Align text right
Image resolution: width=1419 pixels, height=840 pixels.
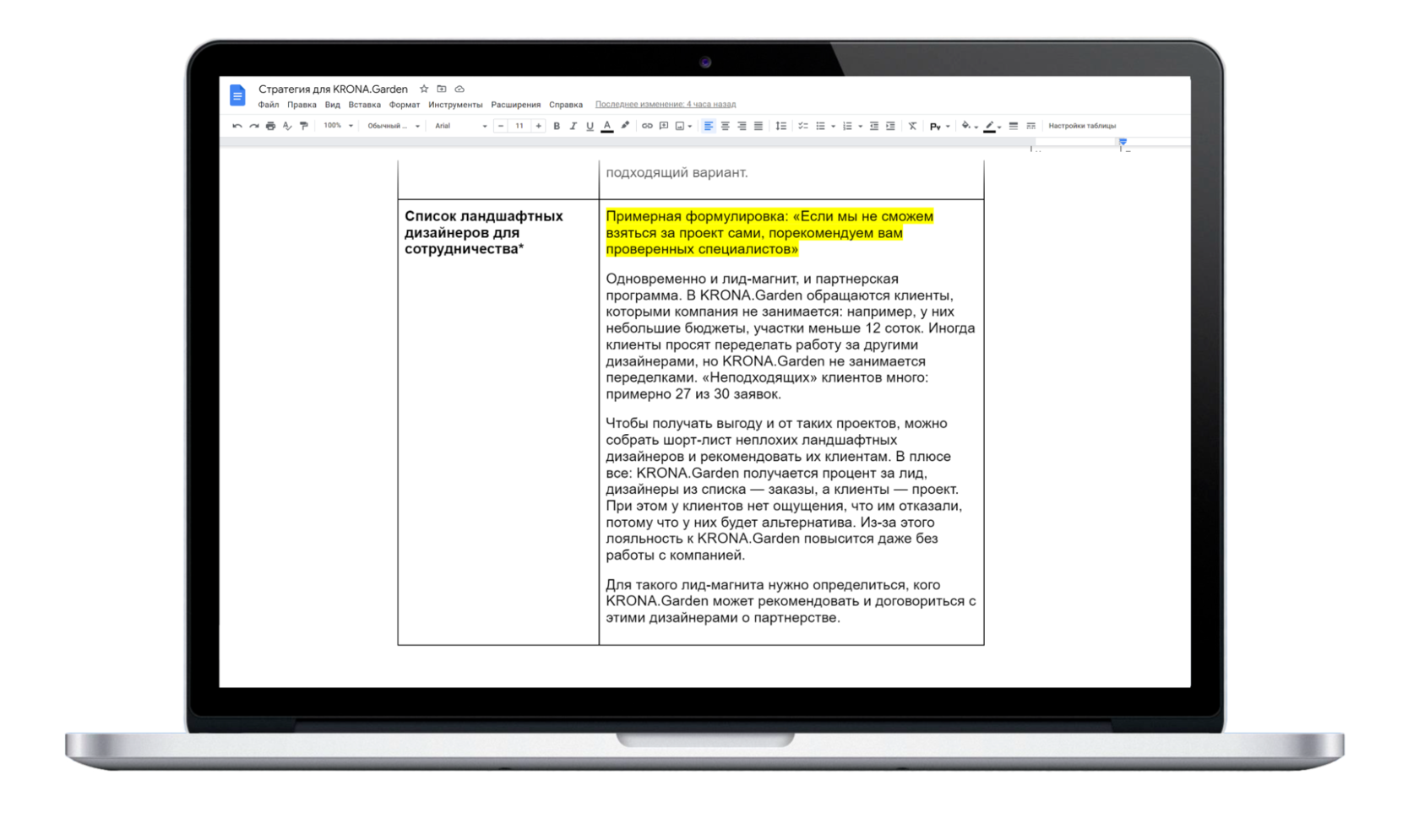[x=742, y=126]
